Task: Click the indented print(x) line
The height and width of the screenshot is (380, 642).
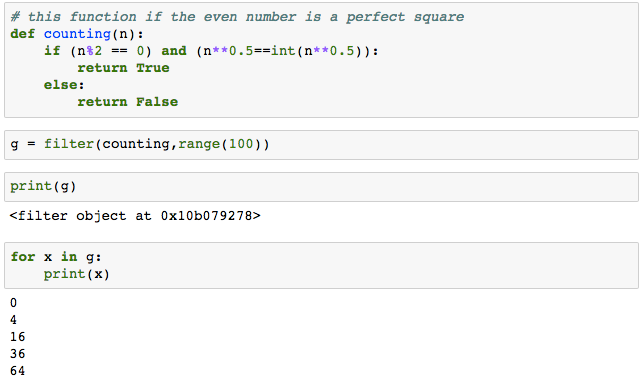Action: coord(77,274)
